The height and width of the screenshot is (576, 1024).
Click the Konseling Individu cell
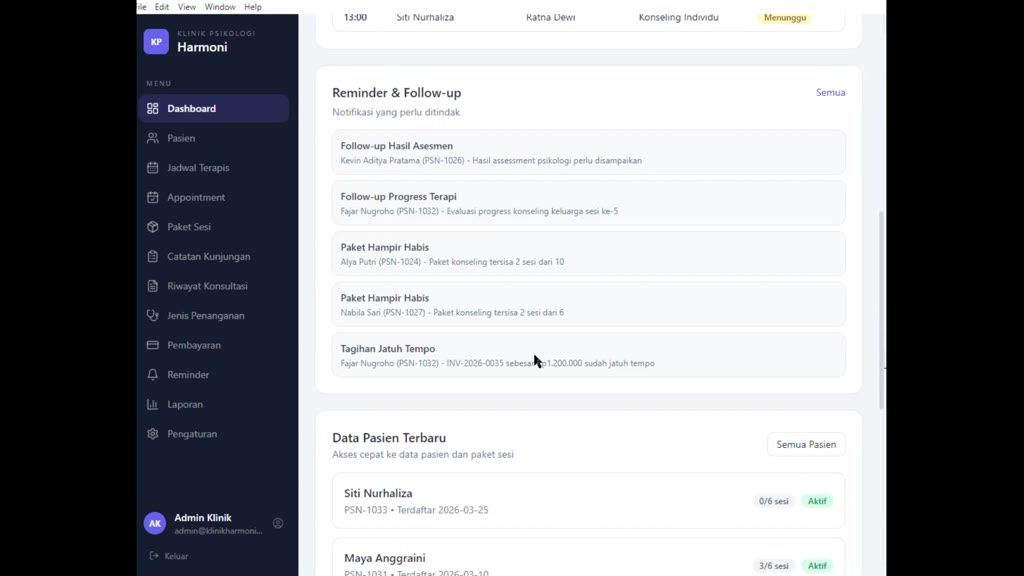pos(679,18)
